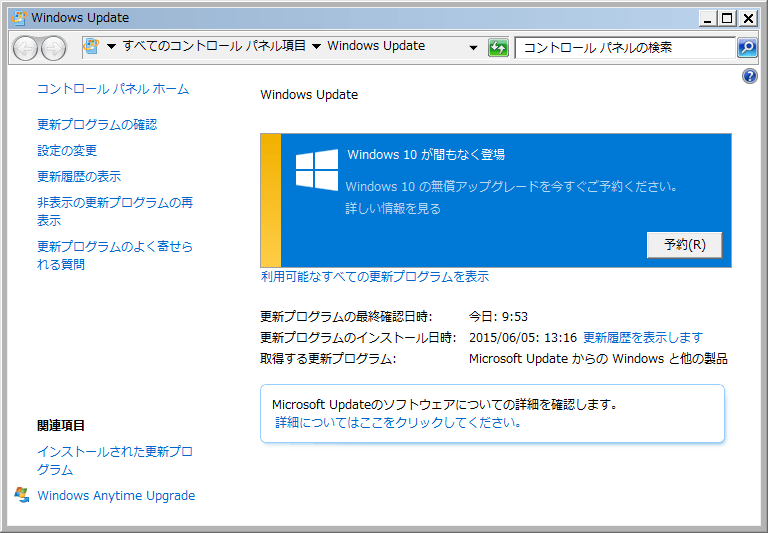
Task: Close the Windows Update window
Action: point(748,19)
